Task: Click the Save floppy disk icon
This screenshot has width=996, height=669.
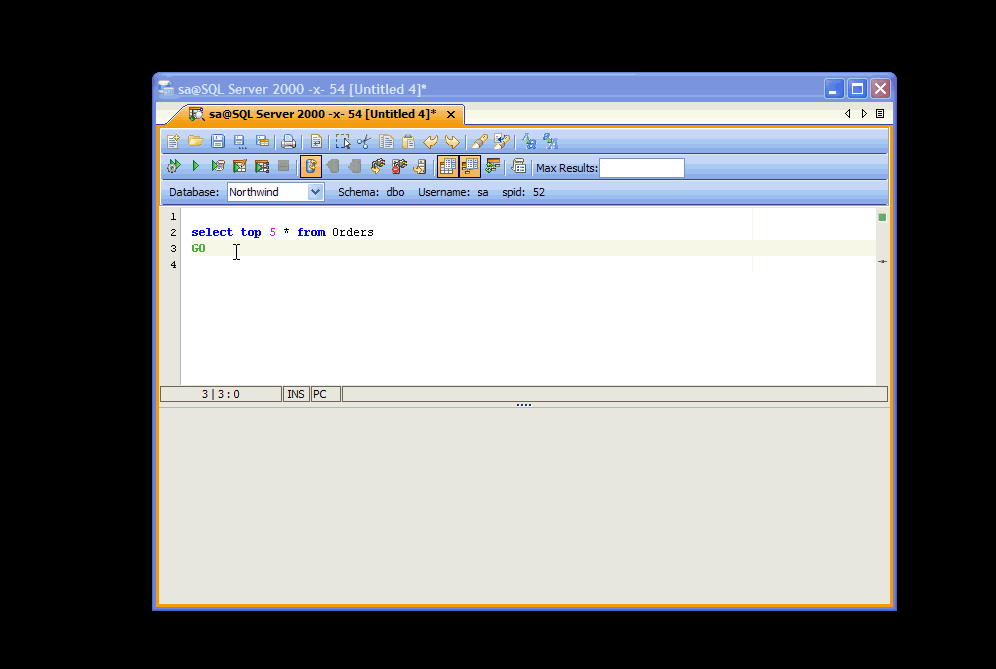Action: point(217,141)
